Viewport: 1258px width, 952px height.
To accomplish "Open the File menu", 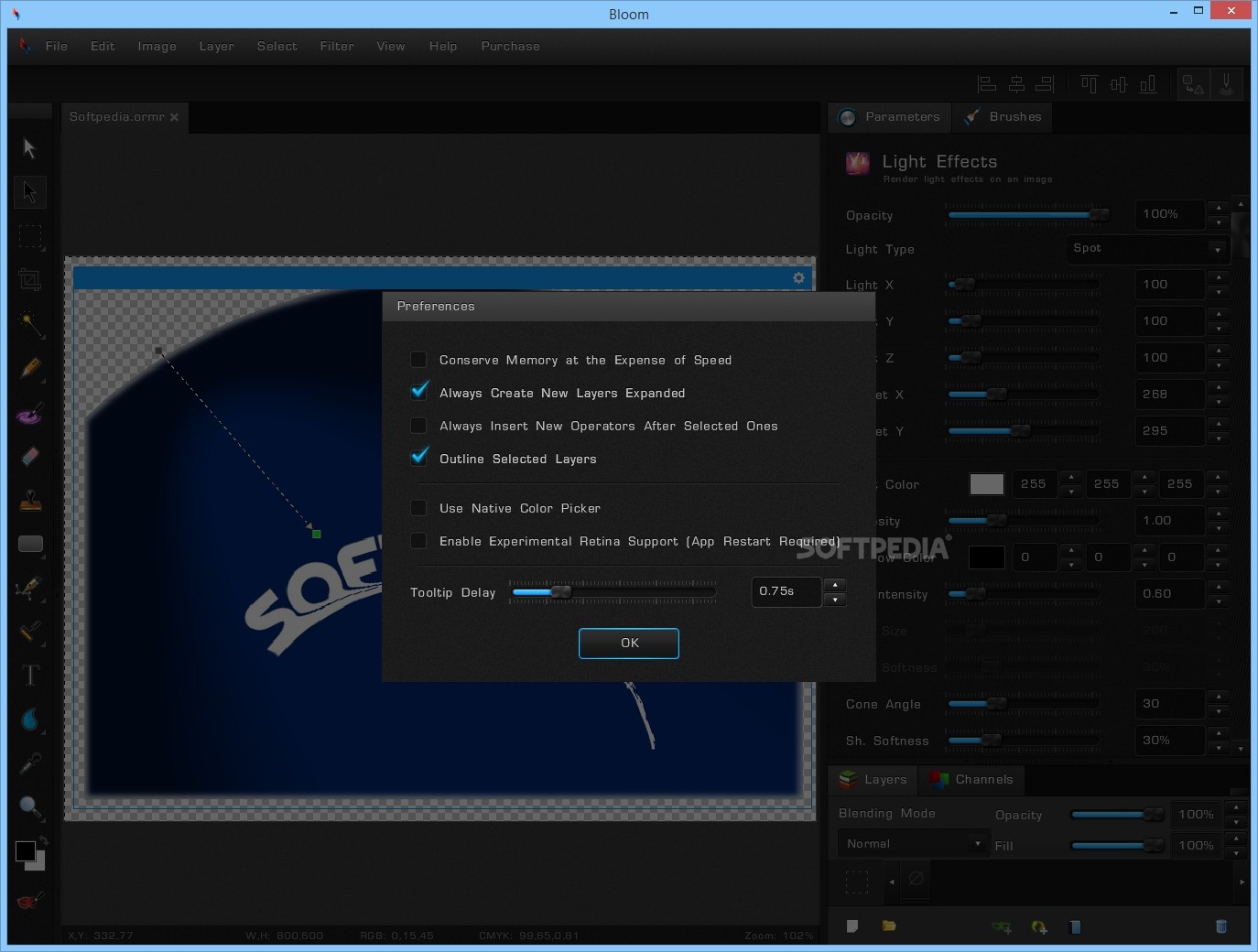I will click(57, 46).
